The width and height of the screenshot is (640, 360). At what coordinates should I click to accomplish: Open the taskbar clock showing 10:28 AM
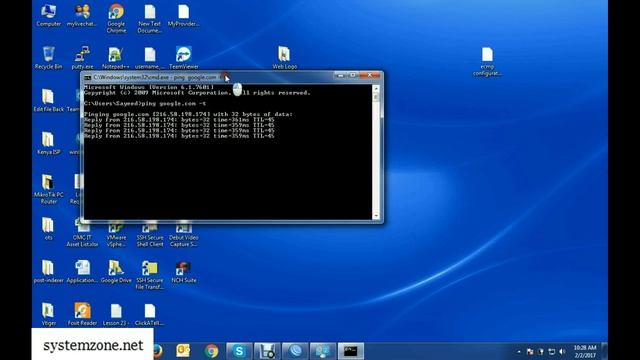pos(585,351)
